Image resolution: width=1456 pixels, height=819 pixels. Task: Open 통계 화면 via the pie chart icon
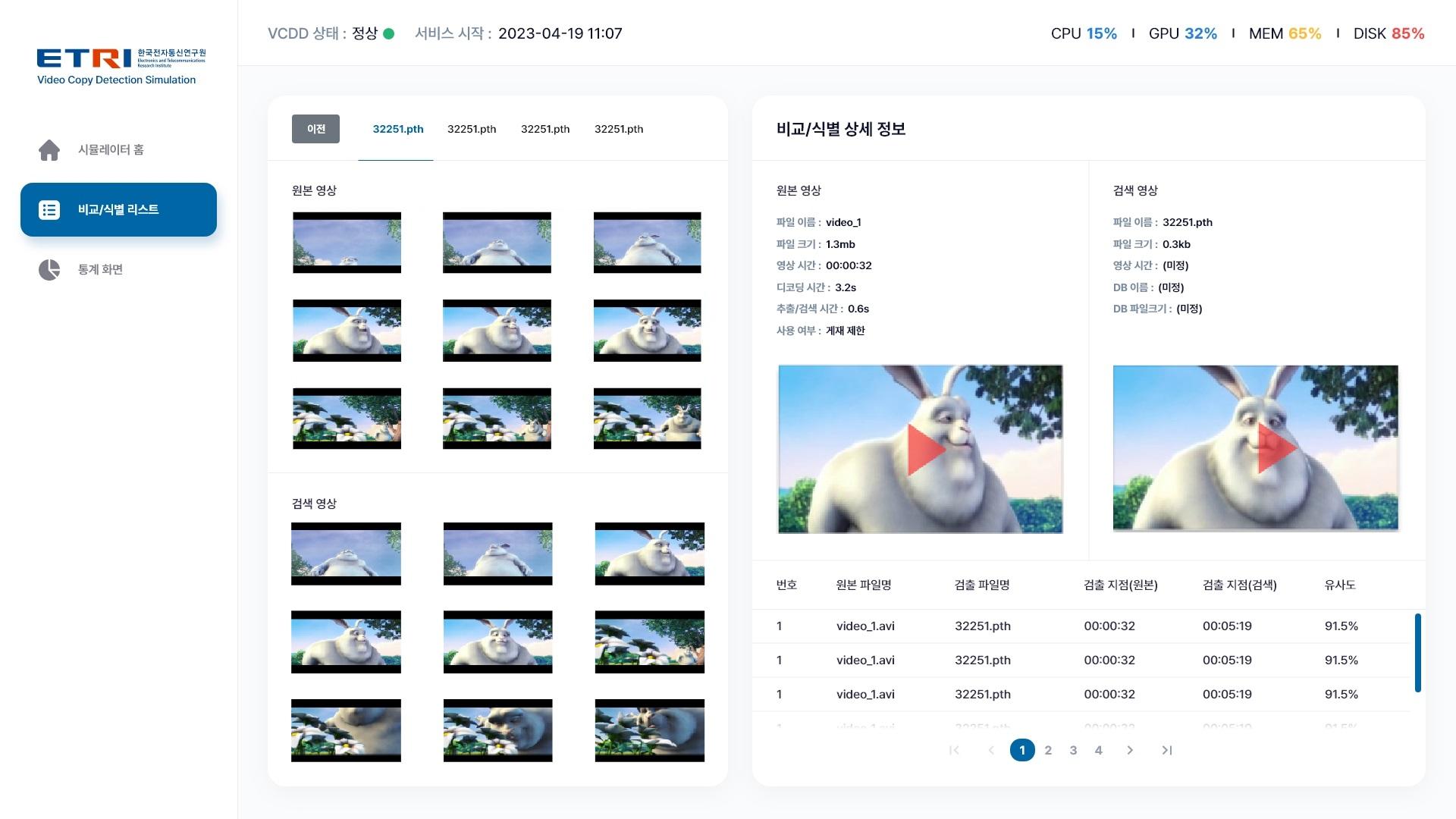49,269
